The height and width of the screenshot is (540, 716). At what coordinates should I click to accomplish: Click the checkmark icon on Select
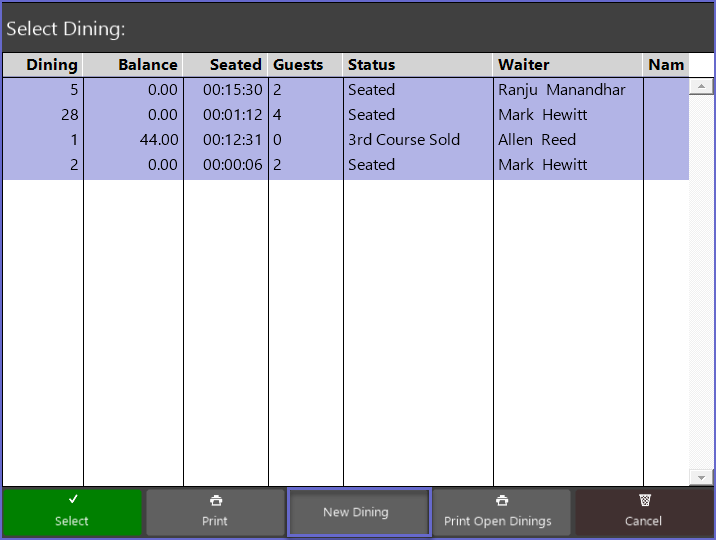pyautogui.click(x=72, y=499)
